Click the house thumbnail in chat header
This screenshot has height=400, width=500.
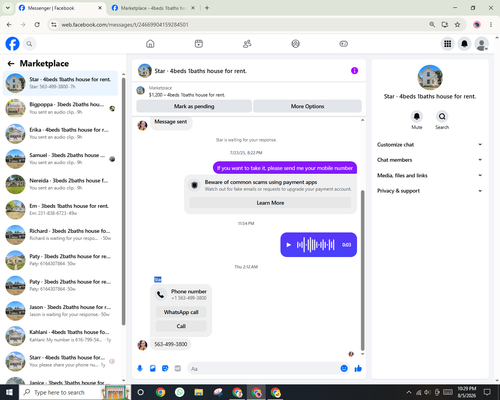pyautogui.click(x=145, y=71)
